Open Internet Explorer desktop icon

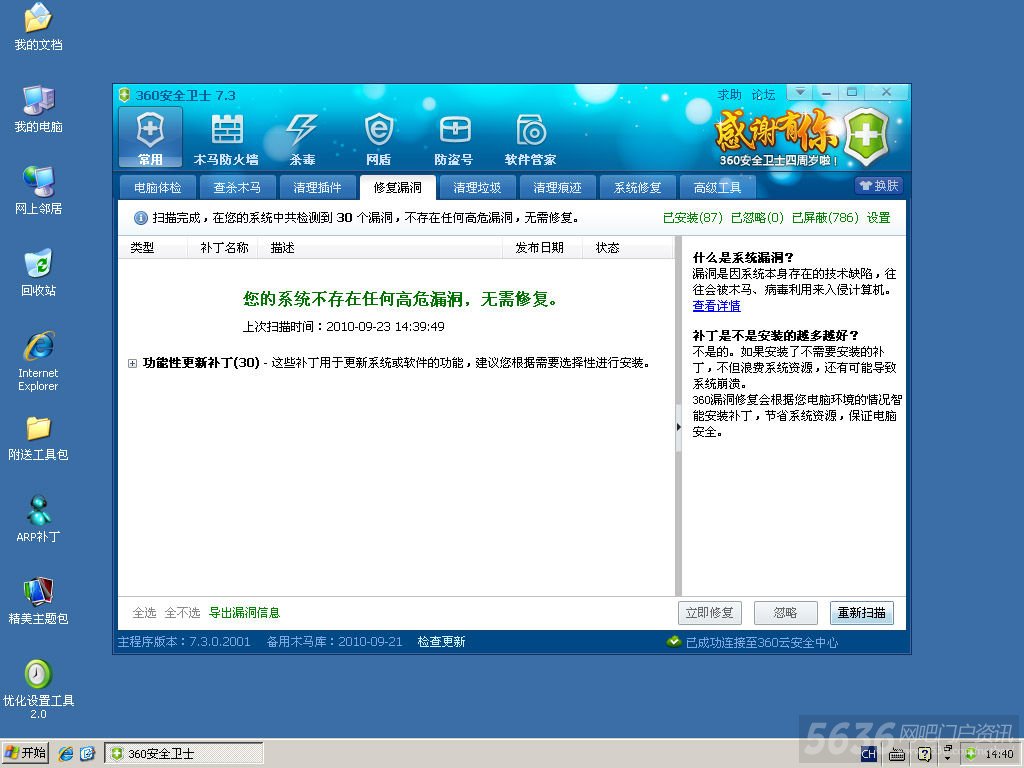39,361
